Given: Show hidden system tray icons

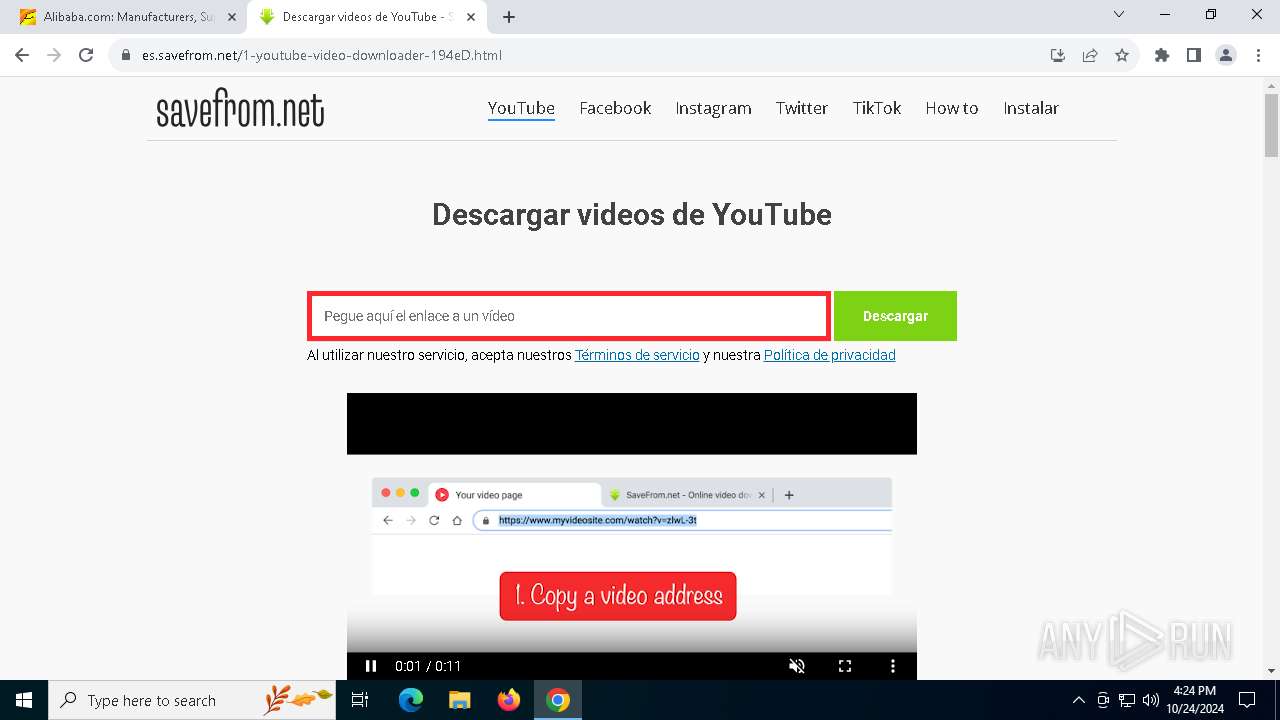Looking at the screenshot, I should (x=1078, y=700).
